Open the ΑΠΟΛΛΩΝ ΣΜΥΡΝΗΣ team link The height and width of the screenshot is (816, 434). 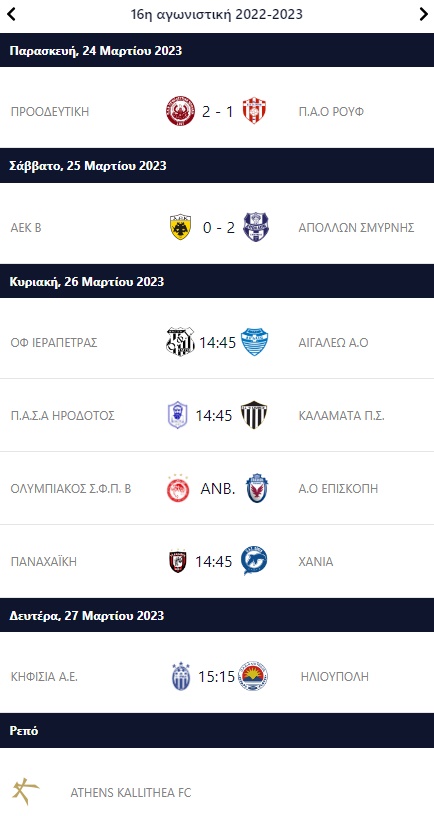click(356, 227)
